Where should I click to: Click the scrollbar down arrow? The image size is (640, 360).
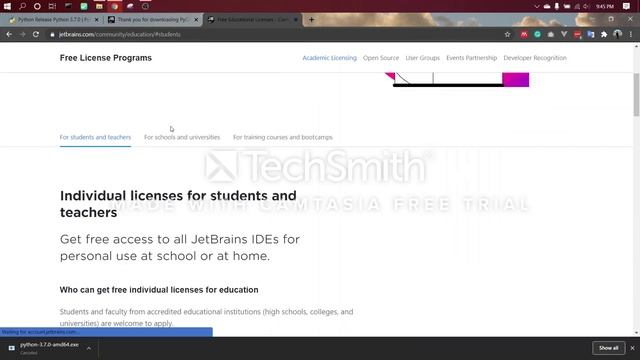click(x=636, y=333)
